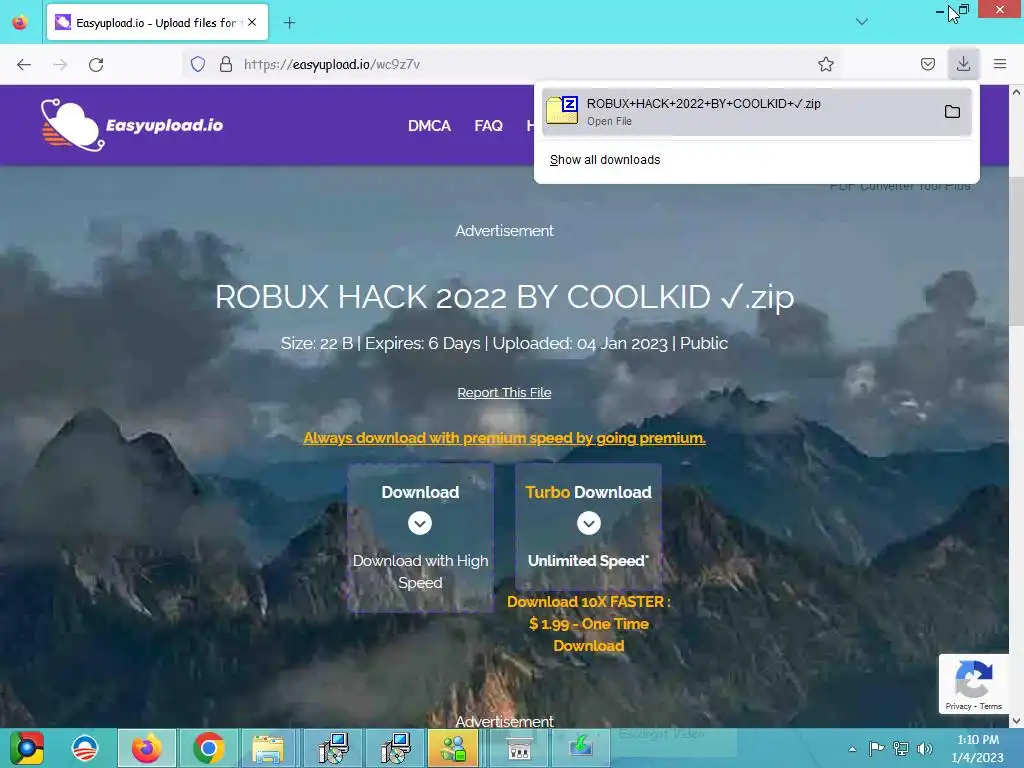Click the Download 10X FASTER offer link
The image size is (1024, 768).
589,624
